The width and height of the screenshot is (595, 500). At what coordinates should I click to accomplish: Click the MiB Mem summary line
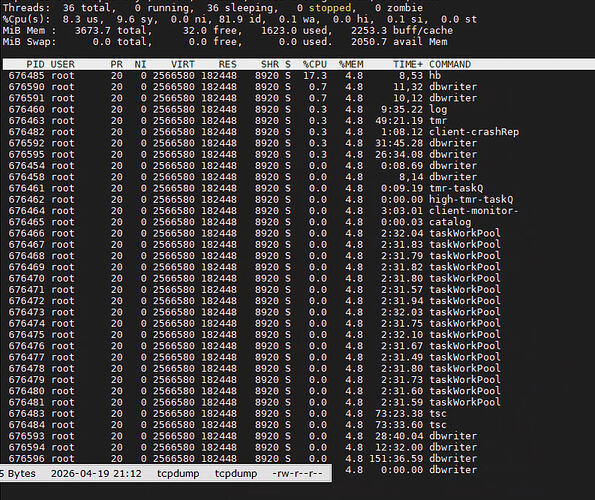(x=228, y=30)
